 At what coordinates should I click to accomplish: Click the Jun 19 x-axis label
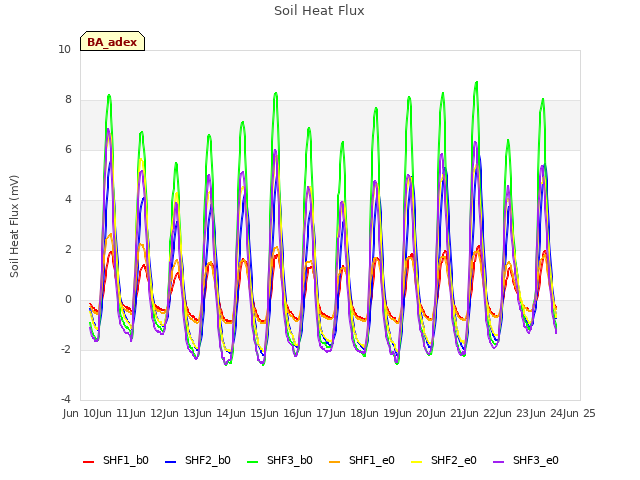[x=380, y=413]
